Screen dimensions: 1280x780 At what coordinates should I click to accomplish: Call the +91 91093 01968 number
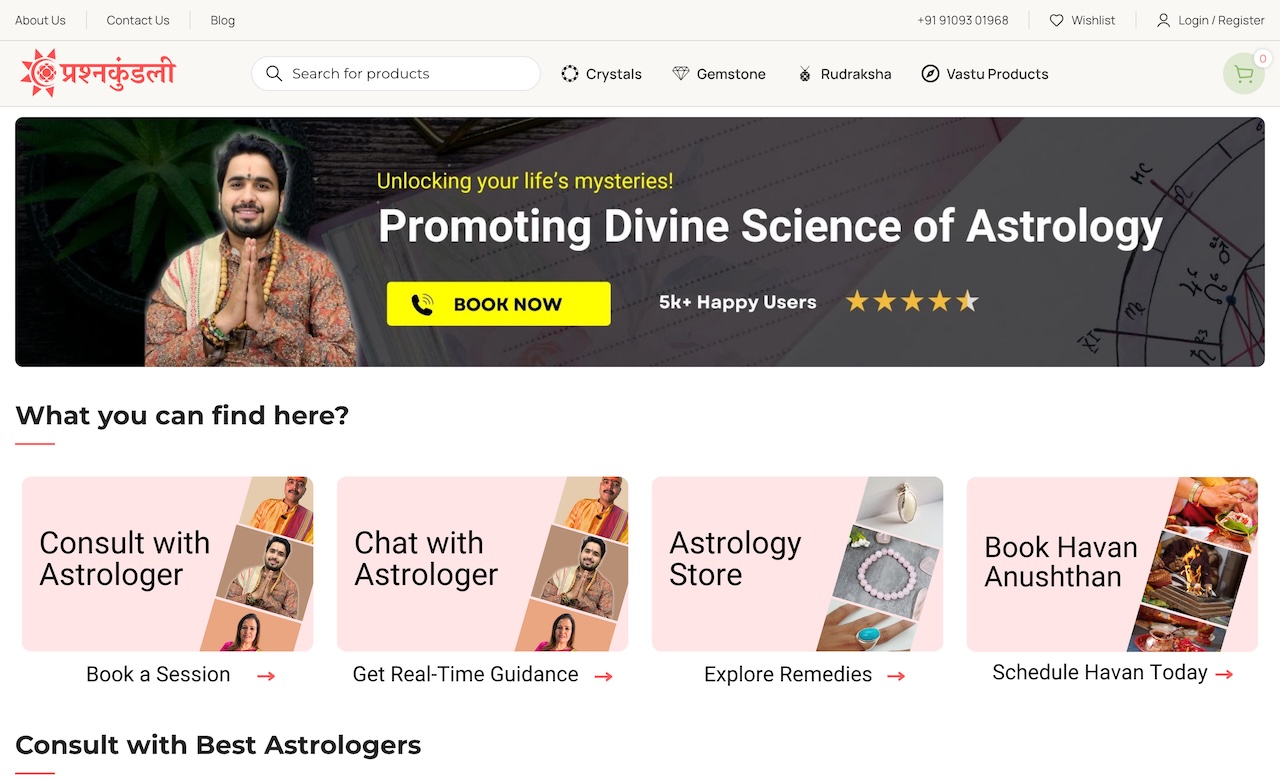pos(962,20)
